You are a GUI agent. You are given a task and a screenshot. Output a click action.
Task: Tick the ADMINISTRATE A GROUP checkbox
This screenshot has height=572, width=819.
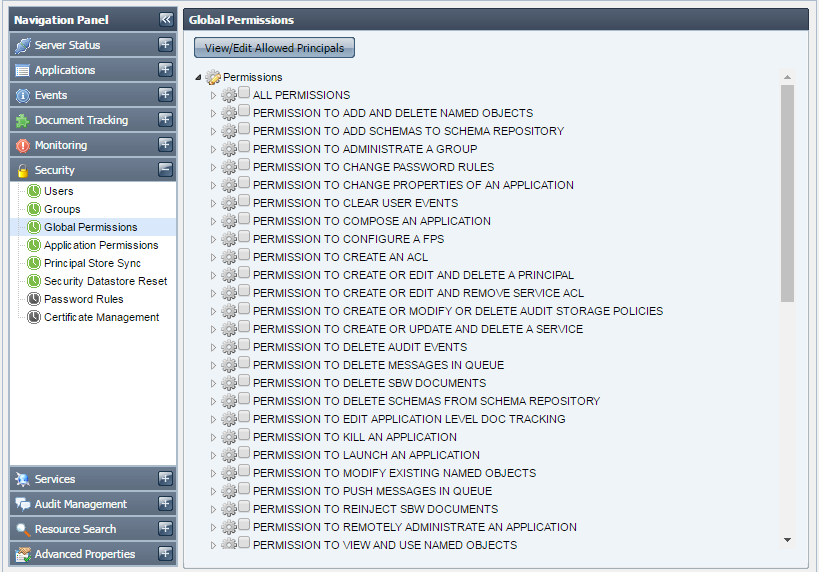[244, 147]
